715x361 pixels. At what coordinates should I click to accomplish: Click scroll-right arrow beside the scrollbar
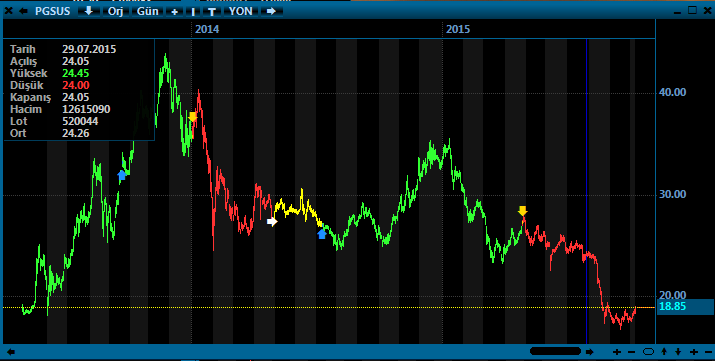coord(590,352)
